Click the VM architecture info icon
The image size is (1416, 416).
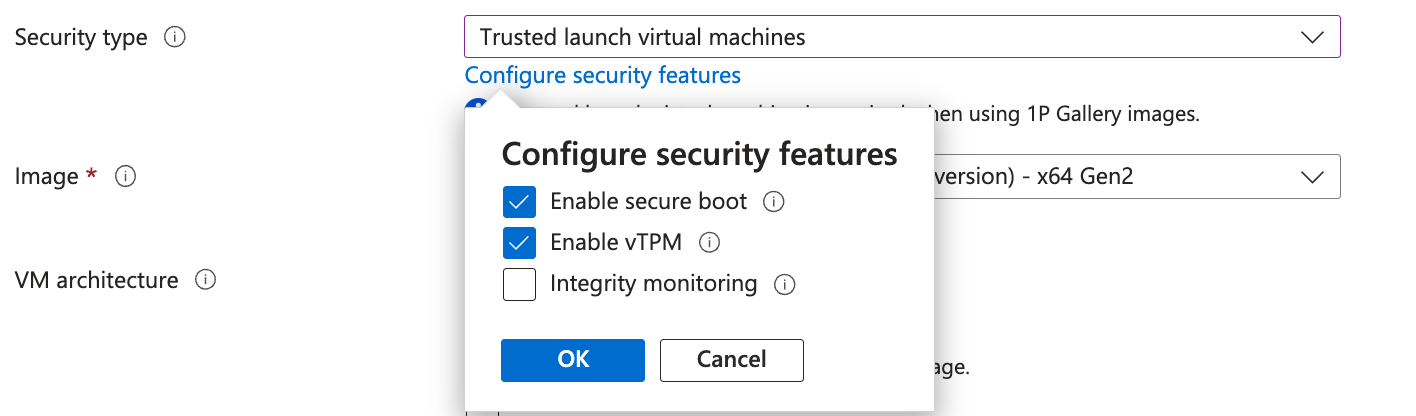click(x=205, y=280)
